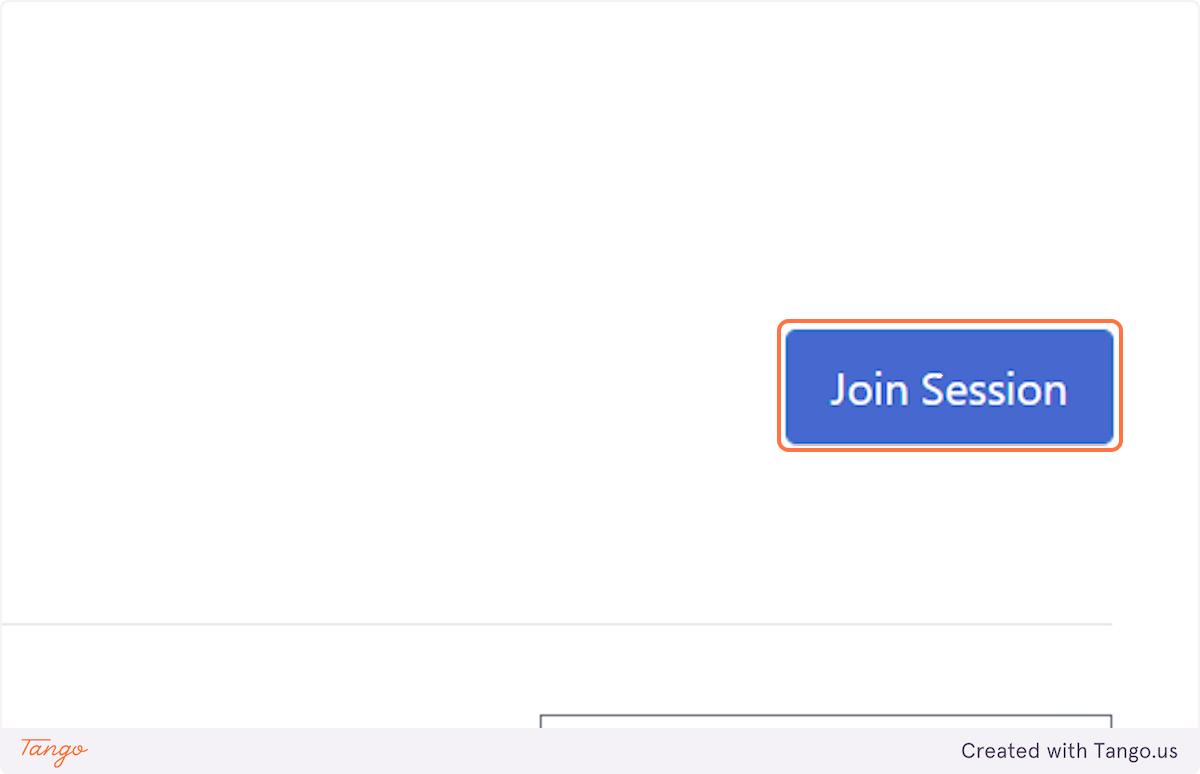Tap the orange Tango script logo

54,750
